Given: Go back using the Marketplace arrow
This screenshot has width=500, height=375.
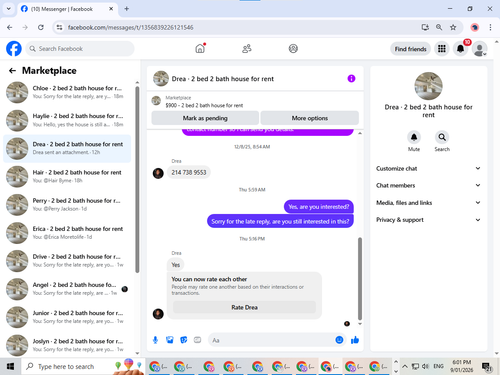Looking at the screenshot, I should pos(12,71).
